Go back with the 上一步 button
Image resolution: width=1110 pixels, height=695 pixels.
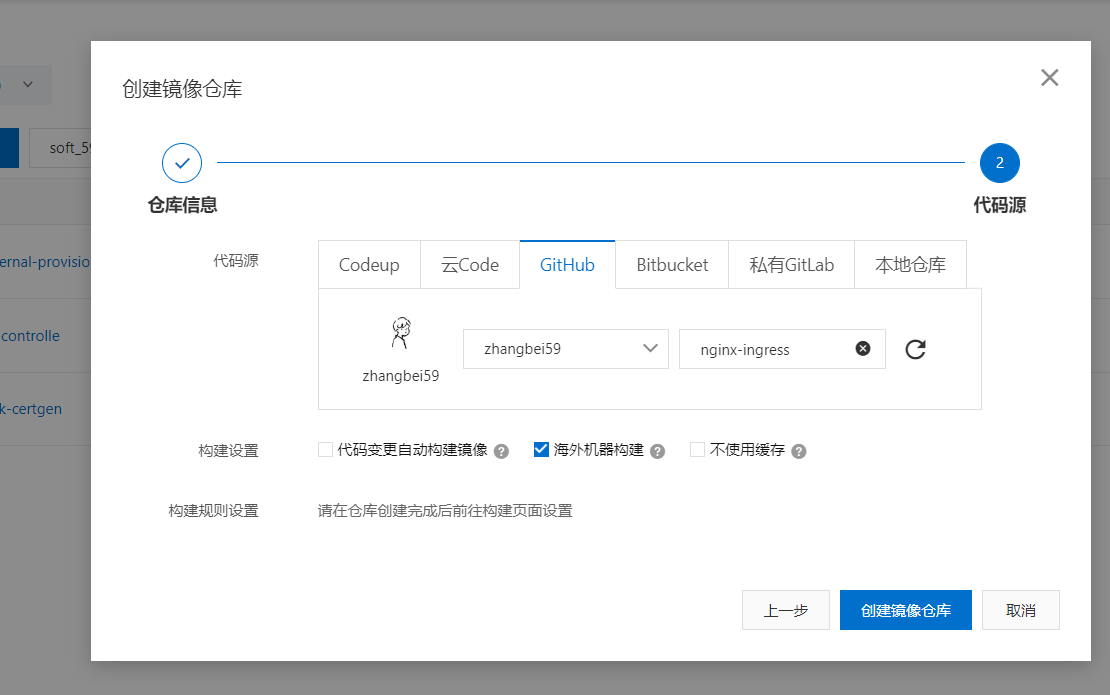tap(785, 610)
